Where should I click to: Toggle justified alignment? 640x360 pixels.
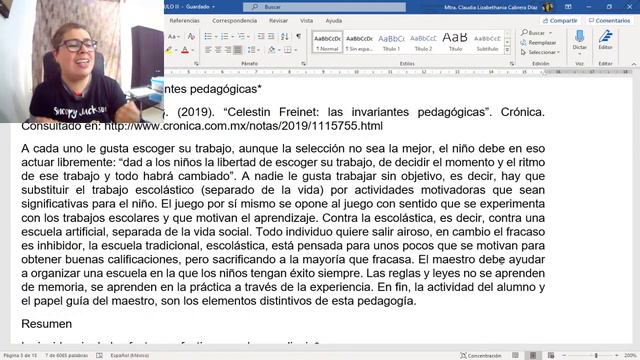(238, 50)
